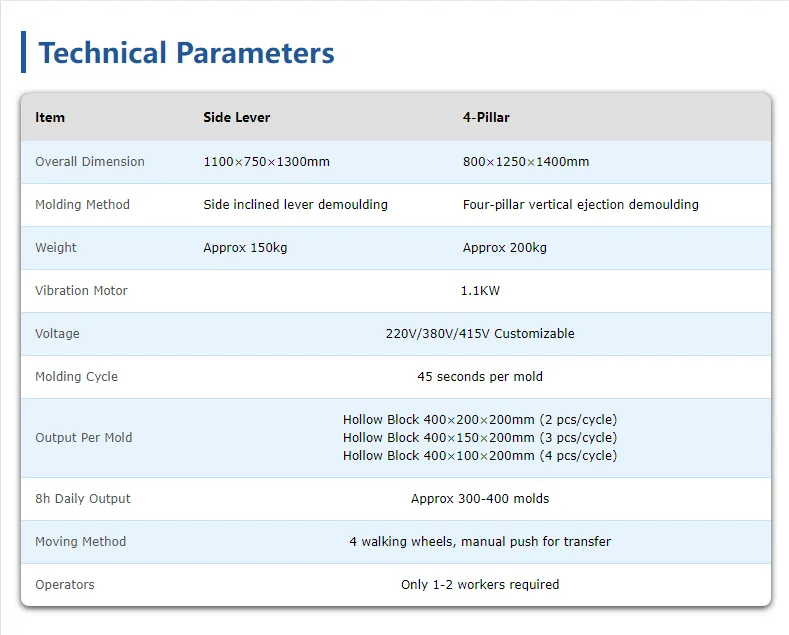Viewport: 789px width, 635px height.
Task: Select Hollow Block 400×100×200mm line
Action: [x=480, y=456]
